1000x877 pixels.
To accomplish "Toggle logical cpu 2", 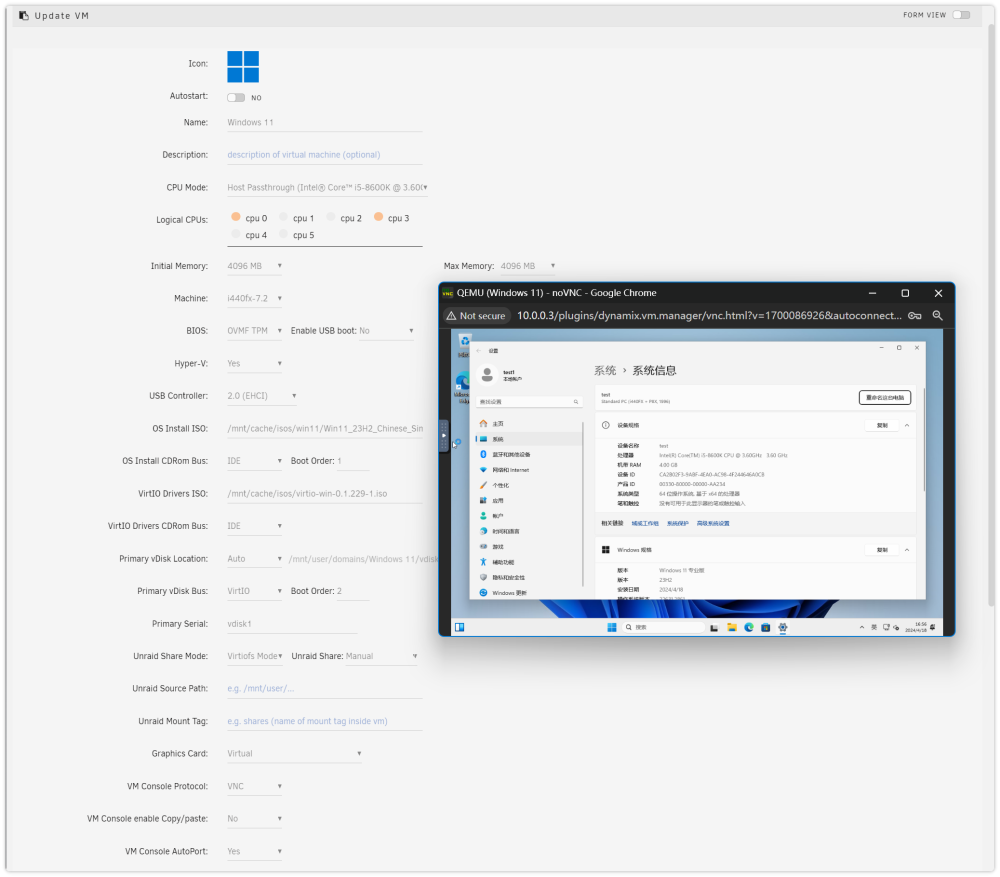I will 331,217.
